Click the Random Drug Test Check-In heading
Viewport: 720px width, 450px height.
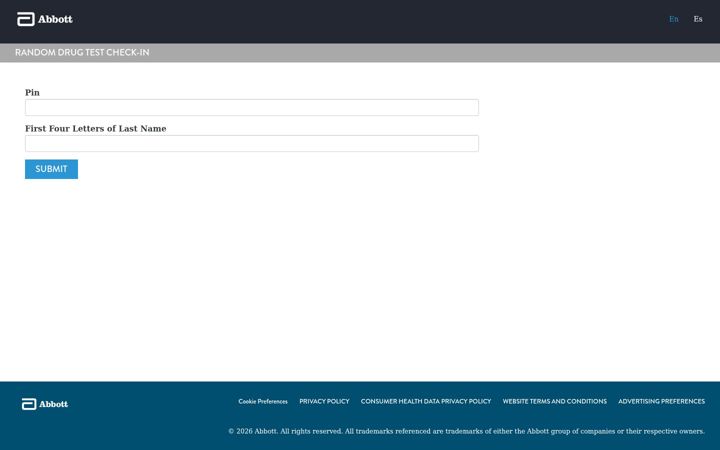click(82, 52)
